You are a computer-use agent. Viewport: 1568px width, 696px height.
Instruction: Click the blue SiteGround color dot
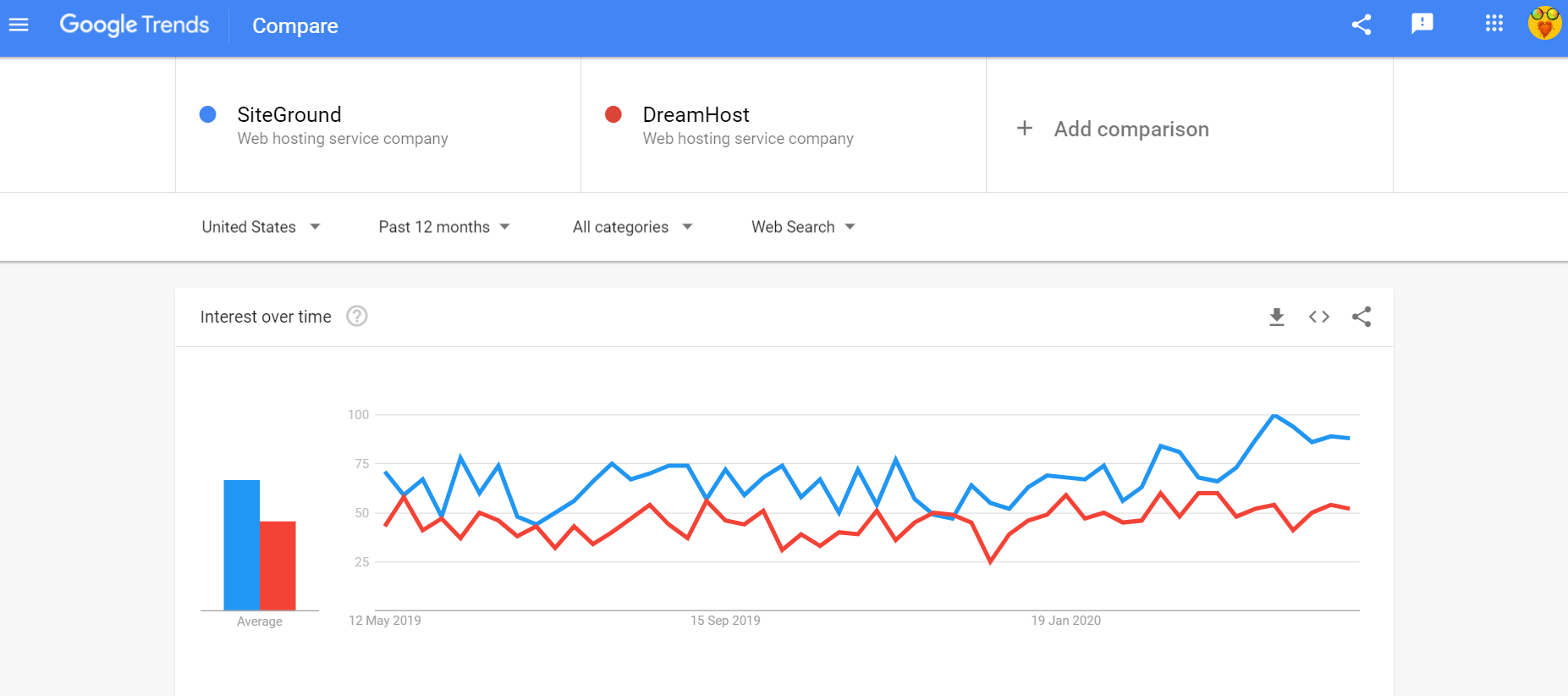[207, 114]
